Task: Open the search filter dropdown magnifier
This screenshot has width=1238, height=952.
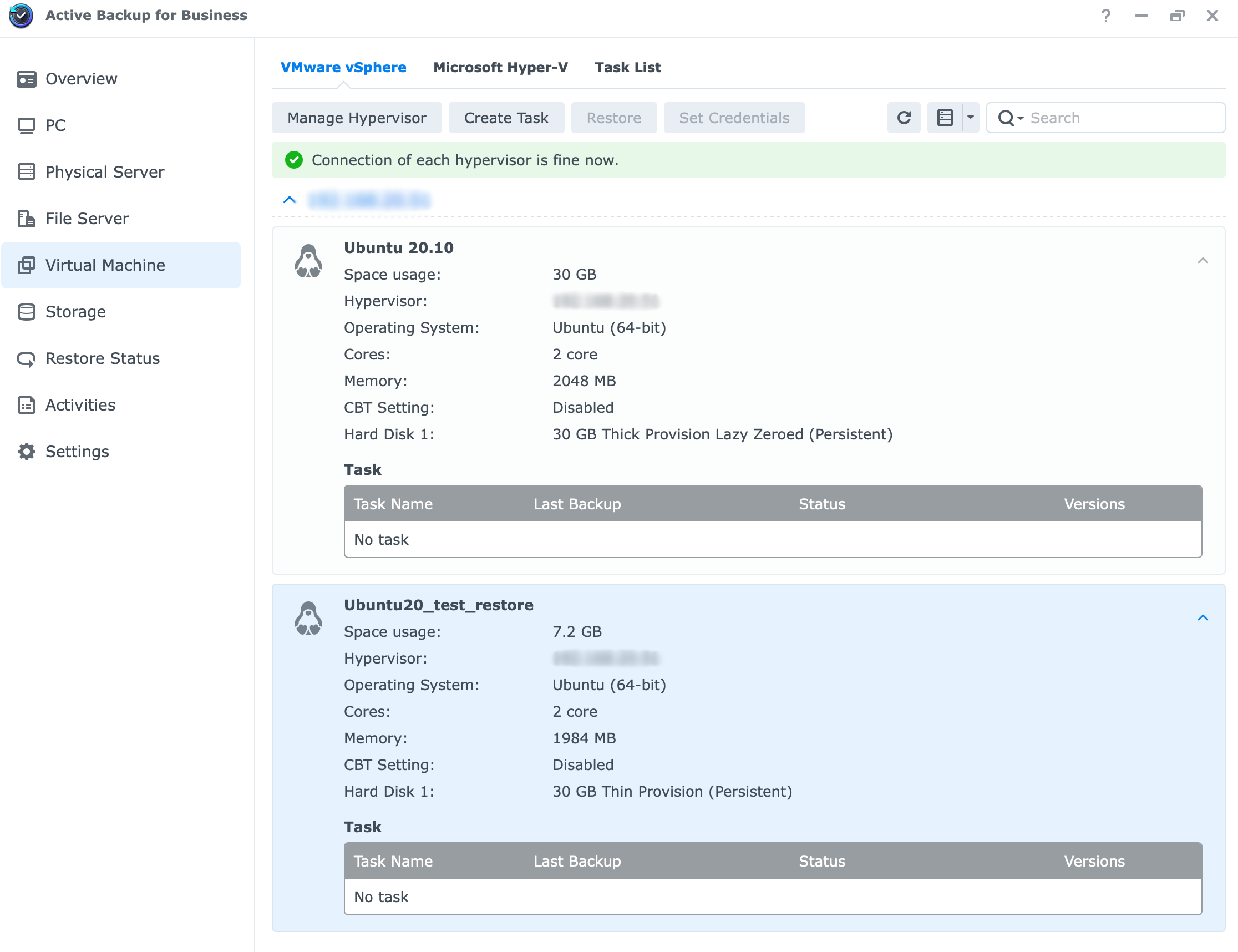Action: [x=1010, y=118]
